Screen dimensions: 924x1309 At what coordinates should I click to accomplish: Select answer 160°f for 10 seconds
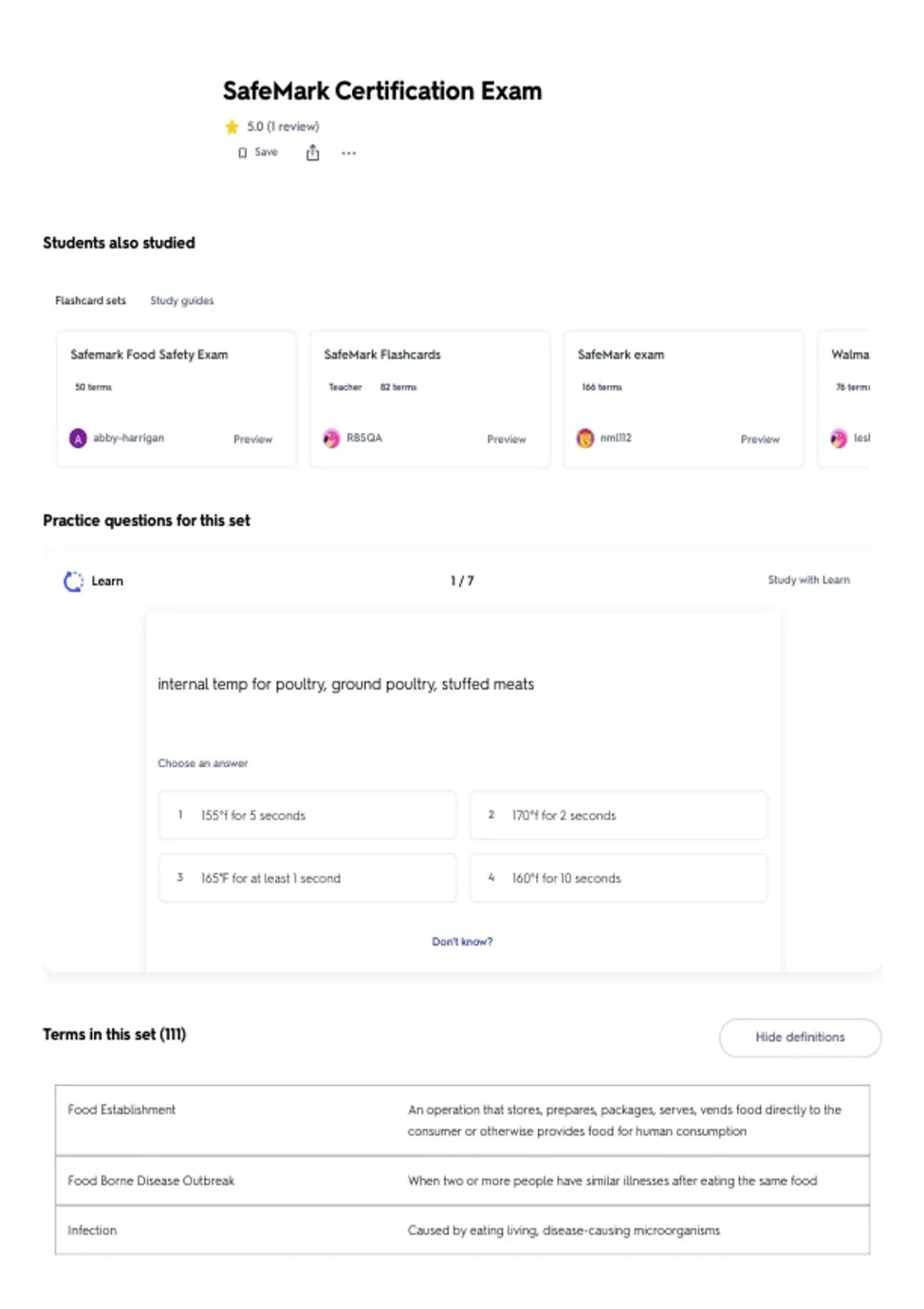(x=618, y=878)
